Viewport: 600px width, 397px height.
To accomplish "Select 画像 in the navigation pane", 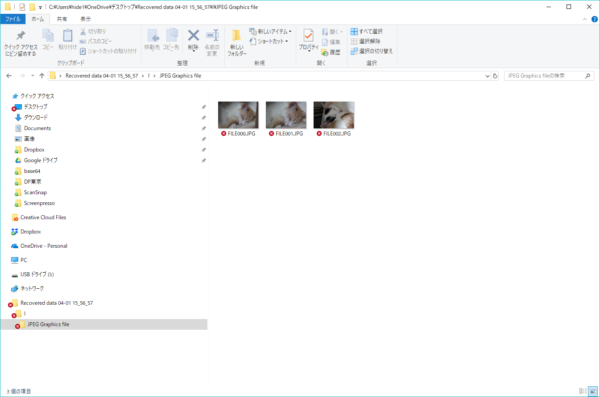I will tap(25, 139).
